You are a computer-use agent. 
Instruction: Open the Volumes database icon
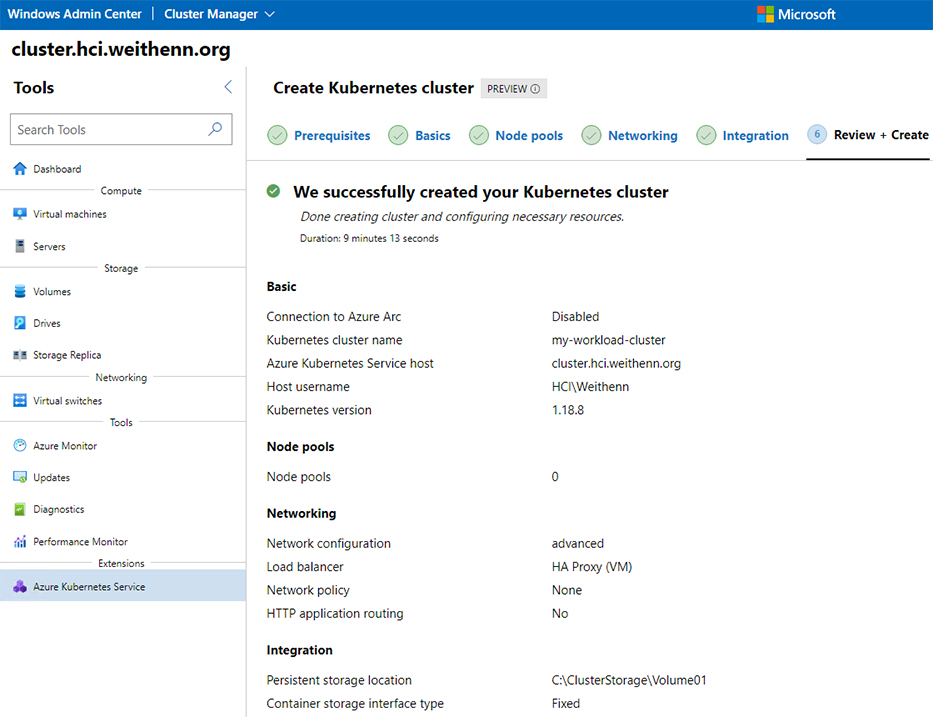(20, 292)
